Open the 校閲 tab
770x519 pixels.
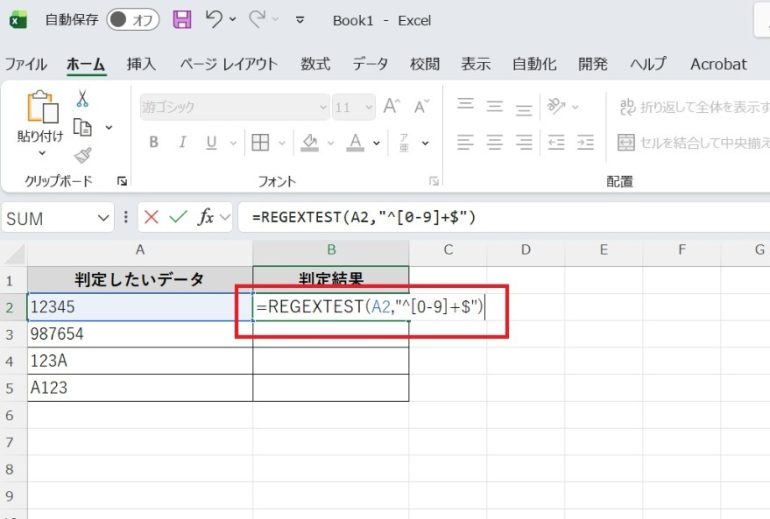[x=425, y=64]
